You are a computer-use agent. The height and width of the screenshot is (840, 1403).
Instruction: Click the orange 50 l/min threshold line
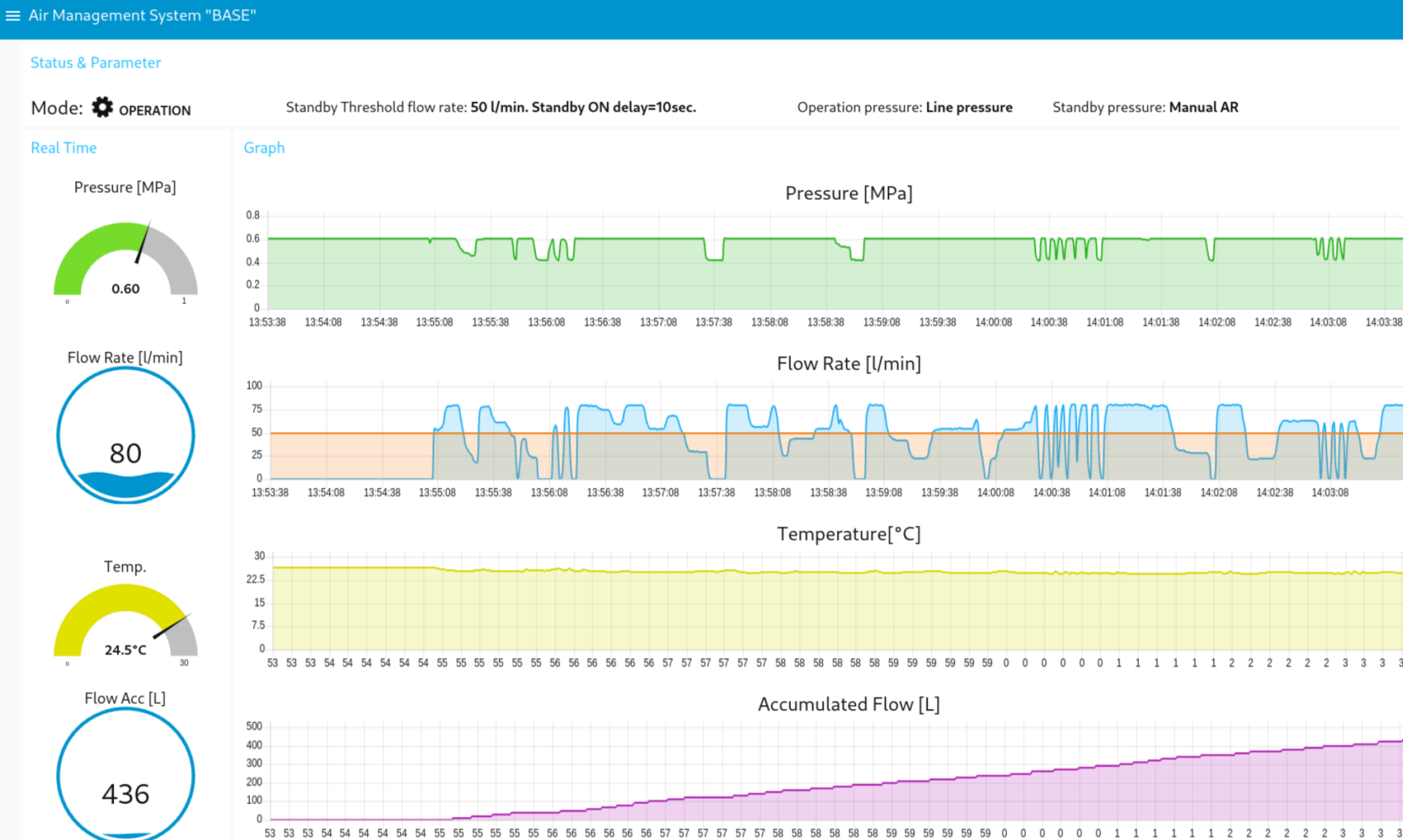(x=836, y=433)
